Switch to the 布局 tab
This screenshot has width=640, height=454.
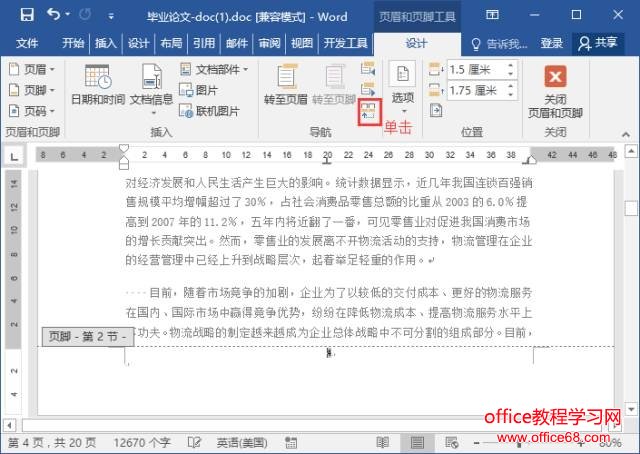click(171, 43)
